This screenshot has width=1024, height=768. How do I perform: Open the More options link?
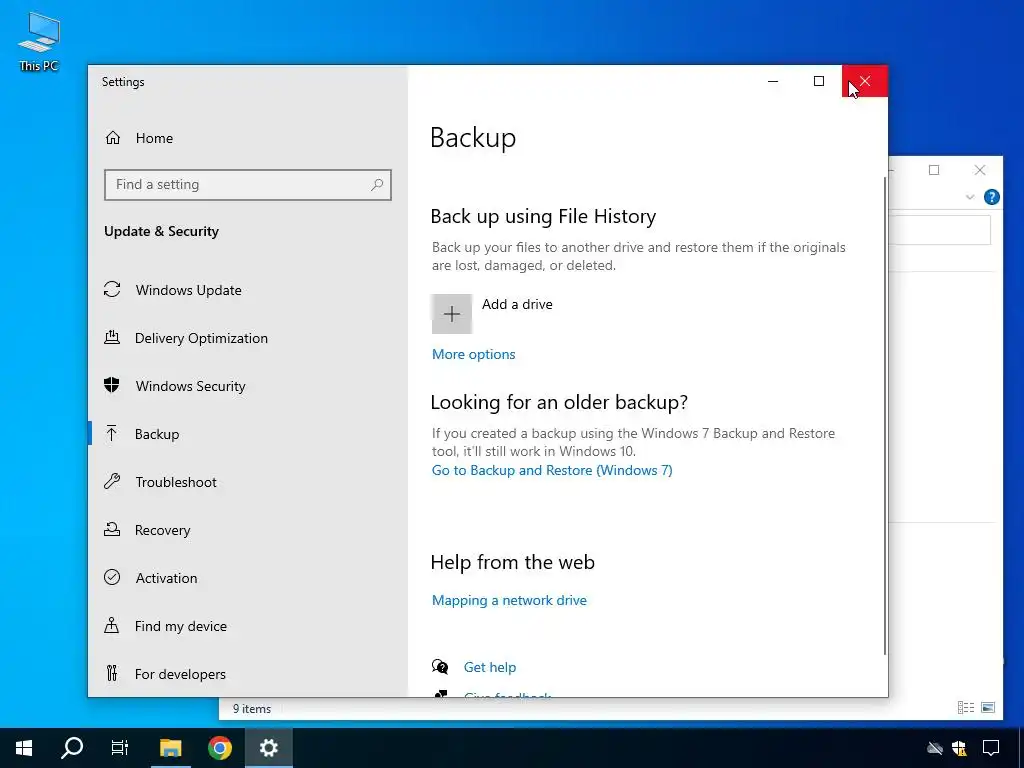(473, 355)
